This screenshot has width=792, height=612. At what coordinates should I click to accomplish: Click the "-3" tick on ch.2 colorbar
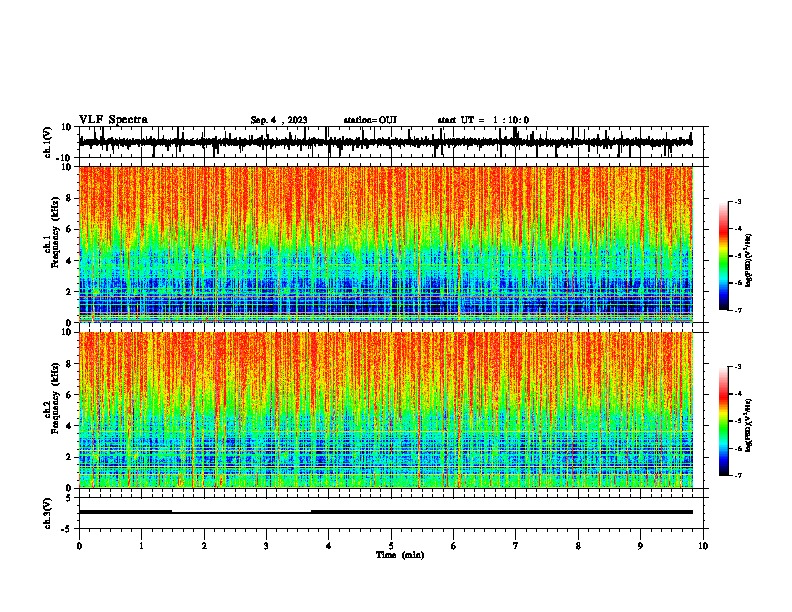(x=738, y=367)
